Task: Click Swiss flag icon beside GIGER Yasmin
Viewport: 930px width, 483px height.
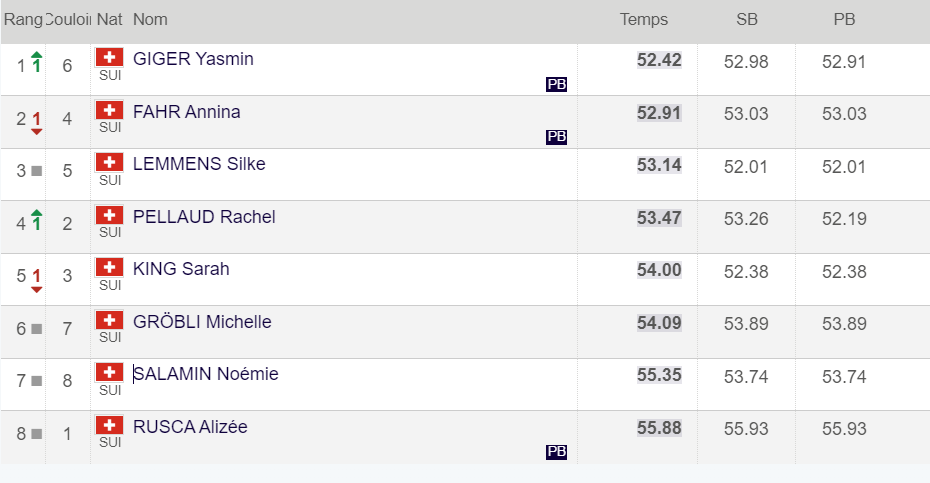Action: (110, 58)
